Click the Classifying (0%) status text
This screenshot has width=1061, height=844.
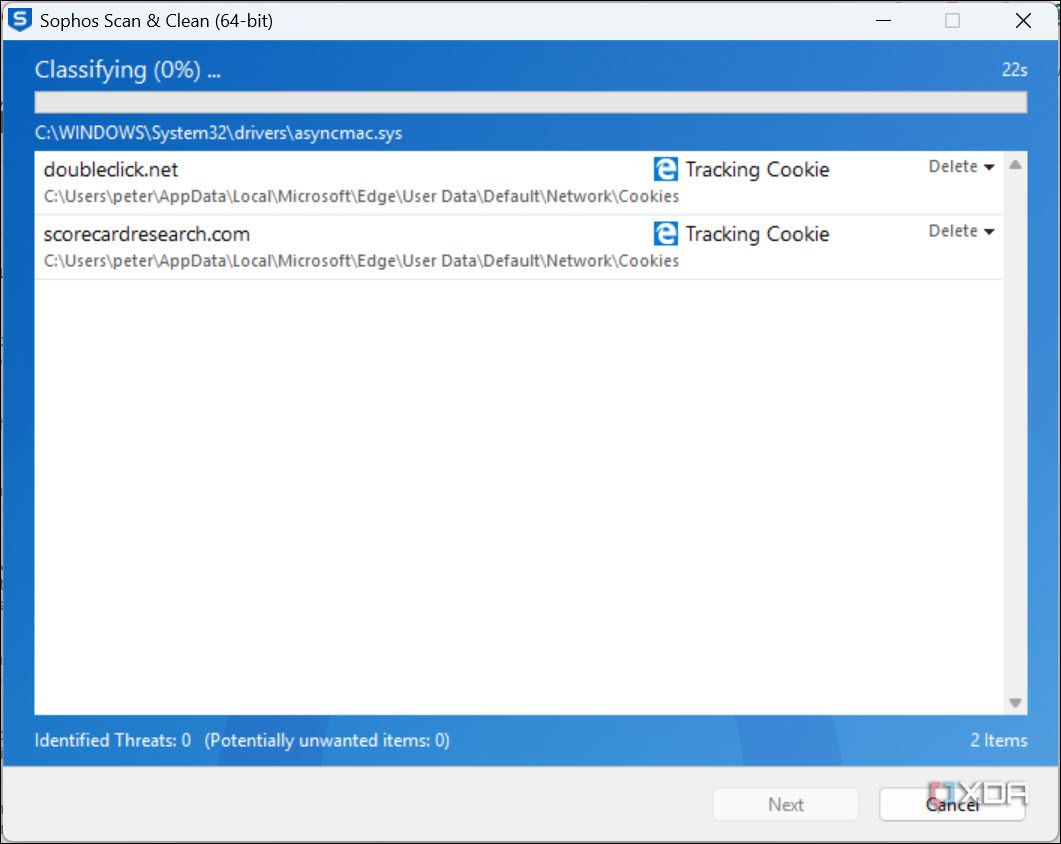[128, 70]
